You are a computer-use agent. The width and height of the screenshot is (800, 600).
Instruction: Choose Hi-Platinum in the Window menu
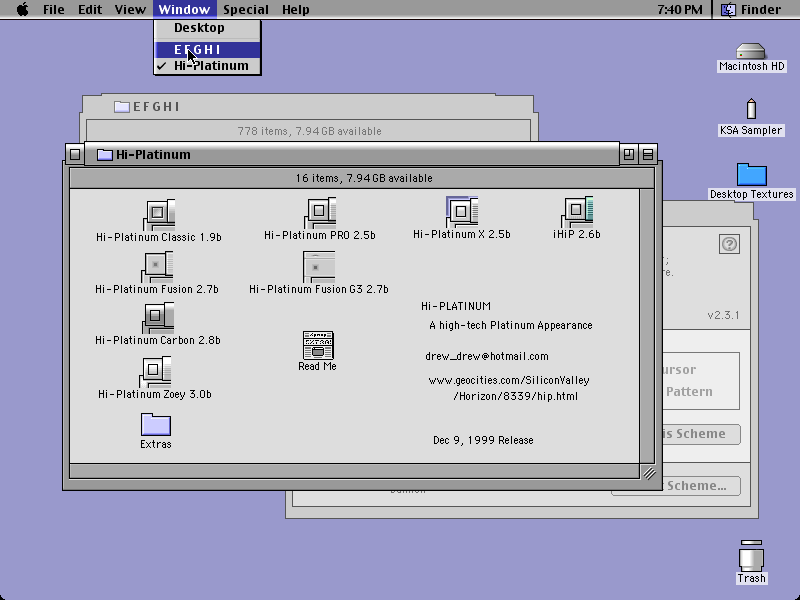[x=208, y=66]
